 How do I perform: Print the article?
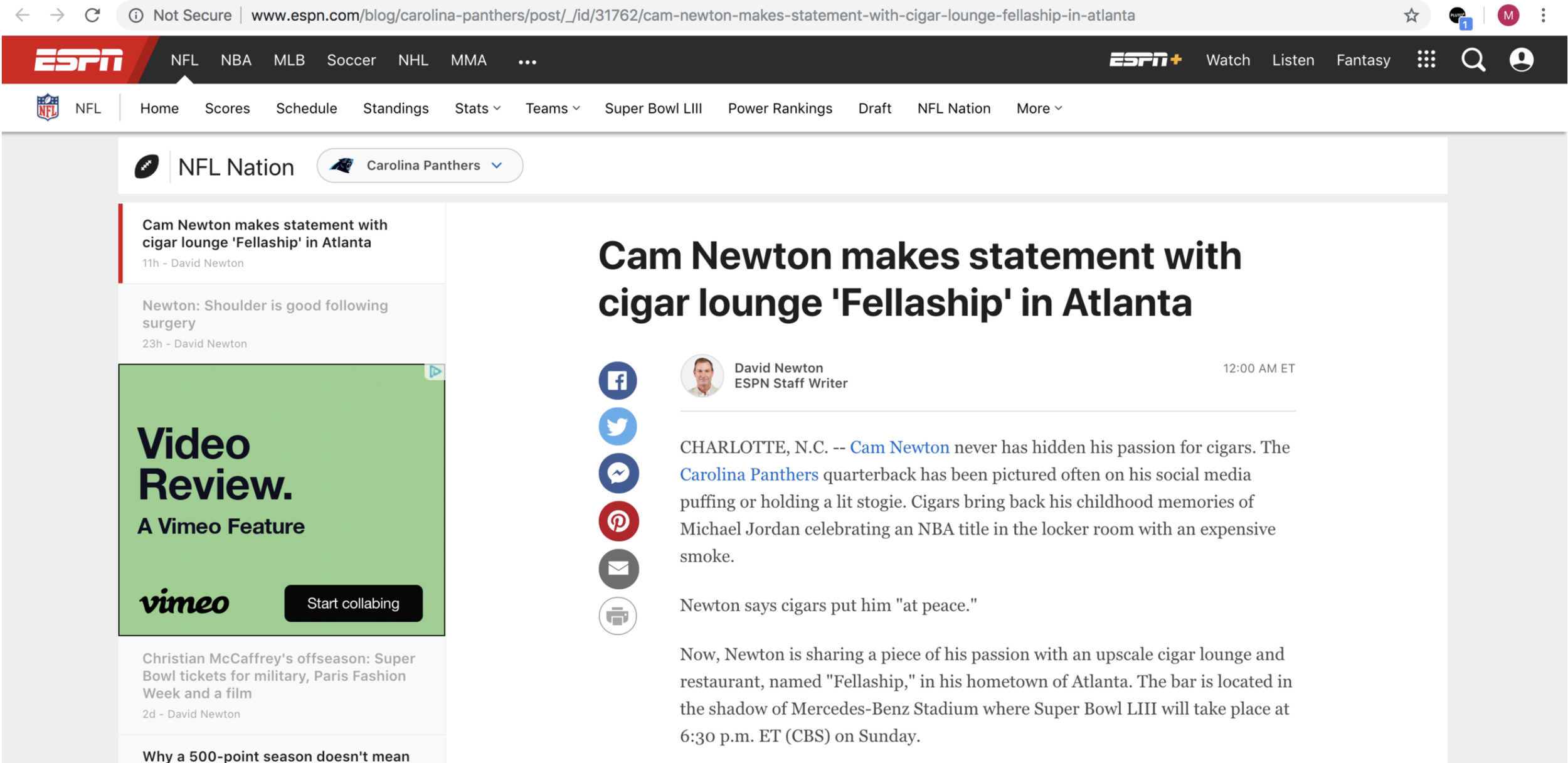pyautogui.click(x=618, y=616)
